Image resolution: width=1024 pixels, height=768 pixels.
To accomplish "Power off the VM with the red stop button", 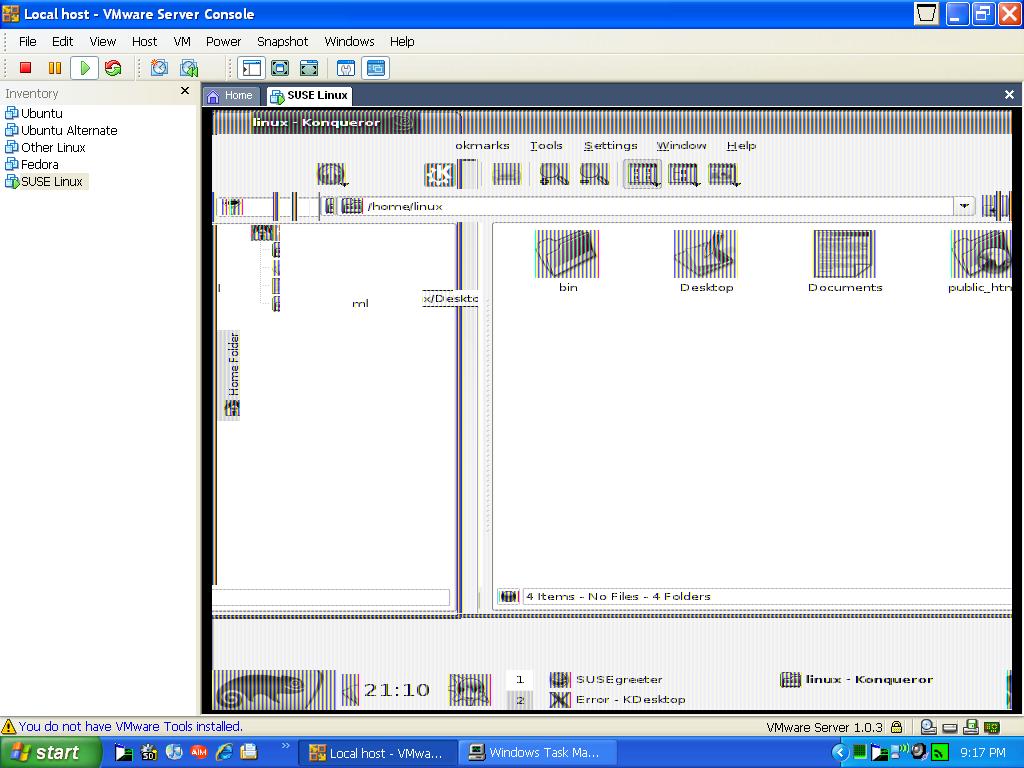I will point(25,68).
